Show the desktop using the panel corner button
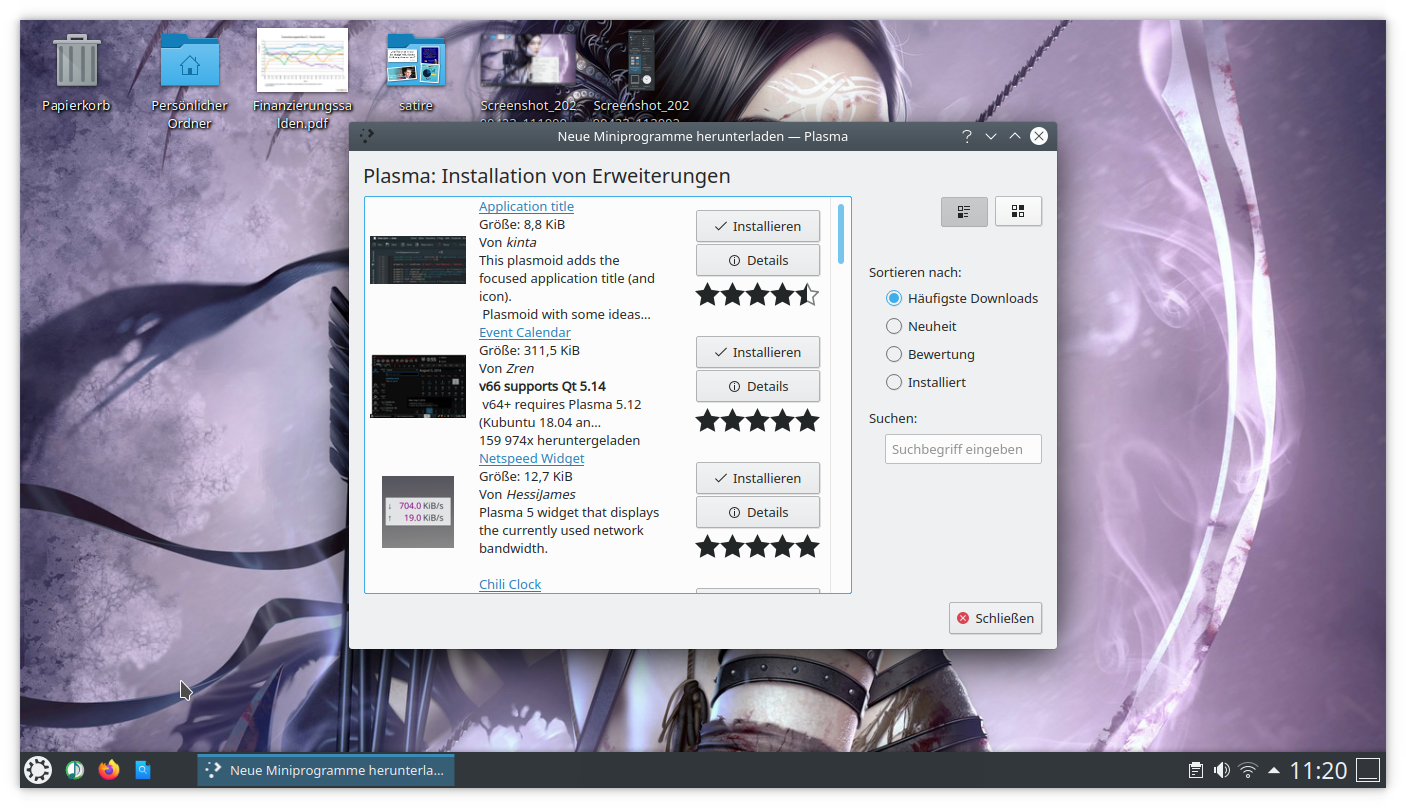 click(1368, 770)
